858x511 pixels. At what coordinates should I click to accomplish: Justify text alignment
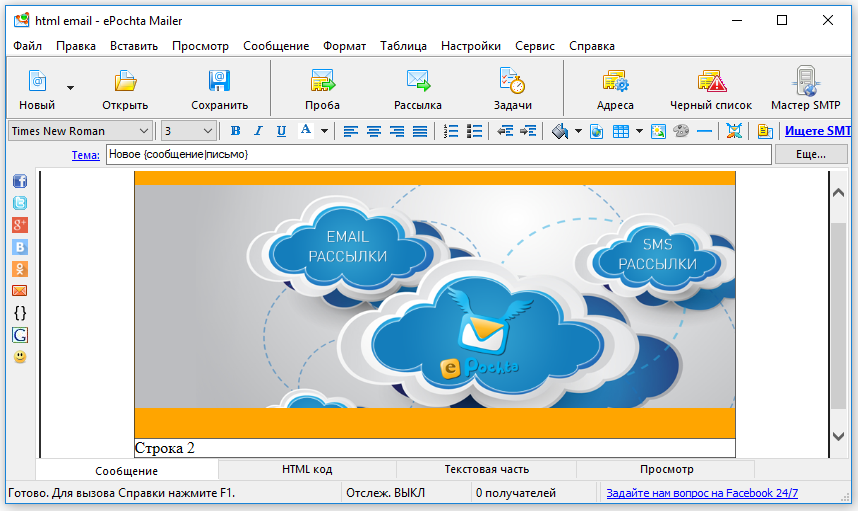(x=420, y=131)
